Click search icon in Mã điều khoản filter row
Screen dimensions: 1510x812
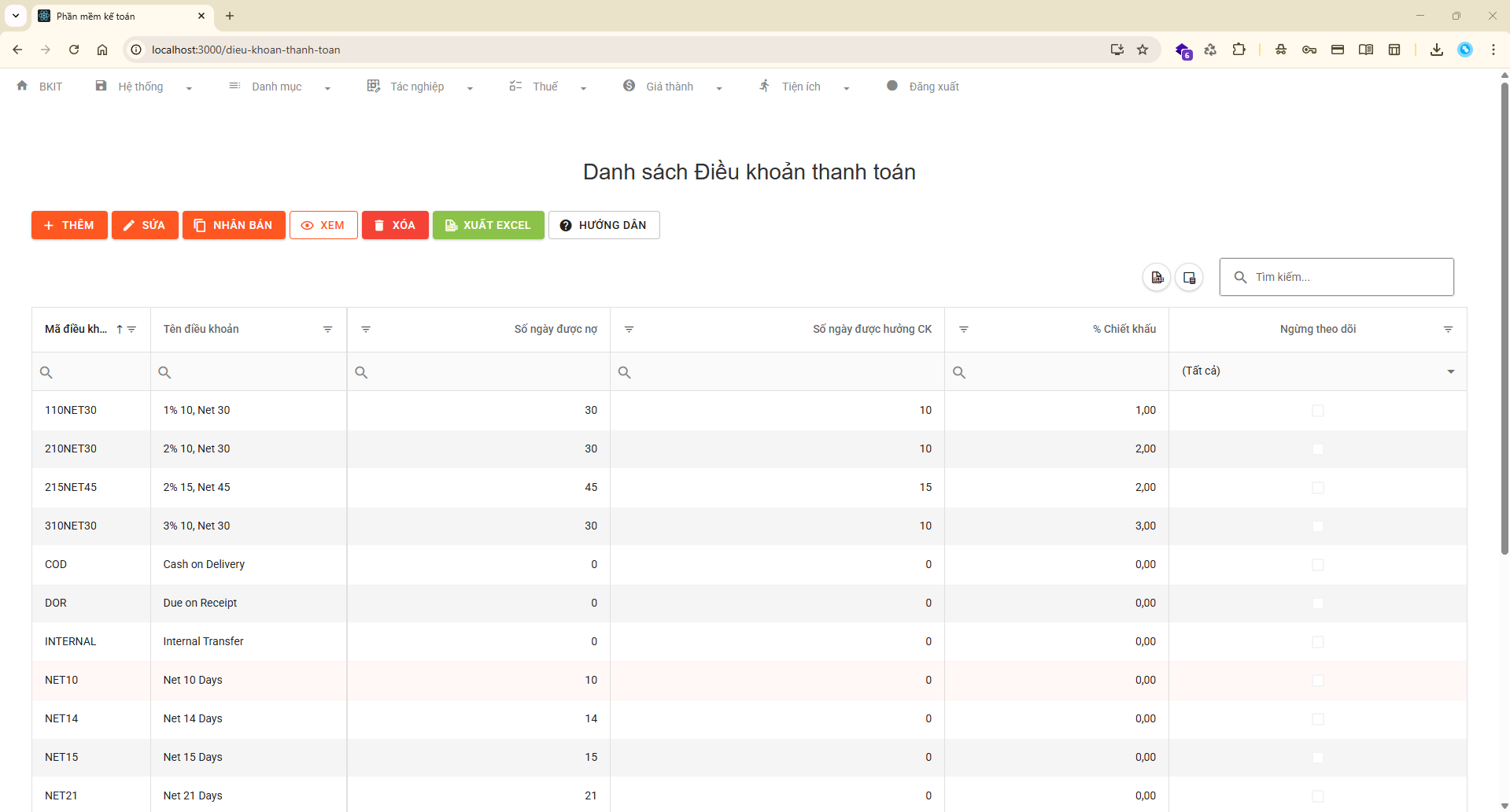[x=46, y=372]
